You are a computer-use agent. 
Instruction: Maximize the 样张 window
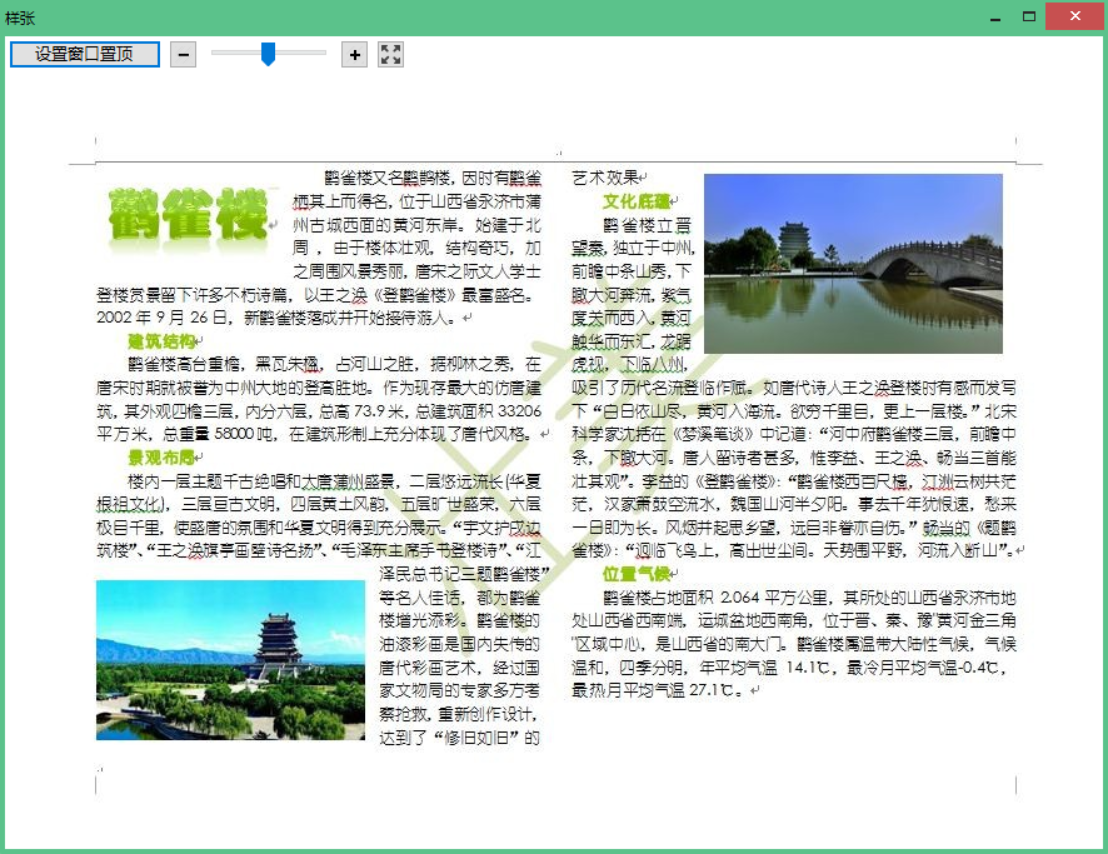point(1028,17)
